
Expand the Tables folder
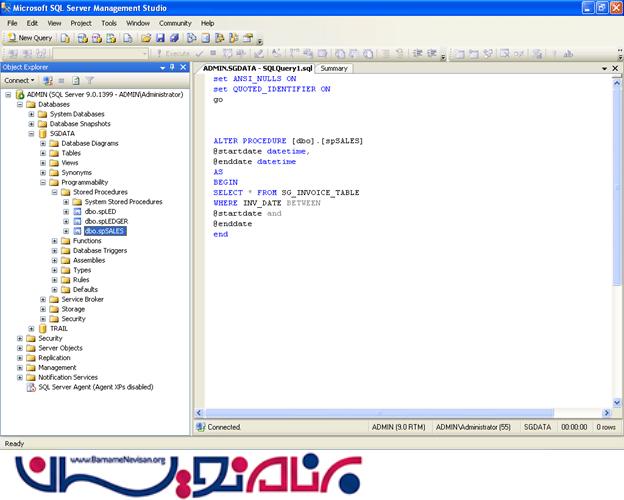[43, 153]
